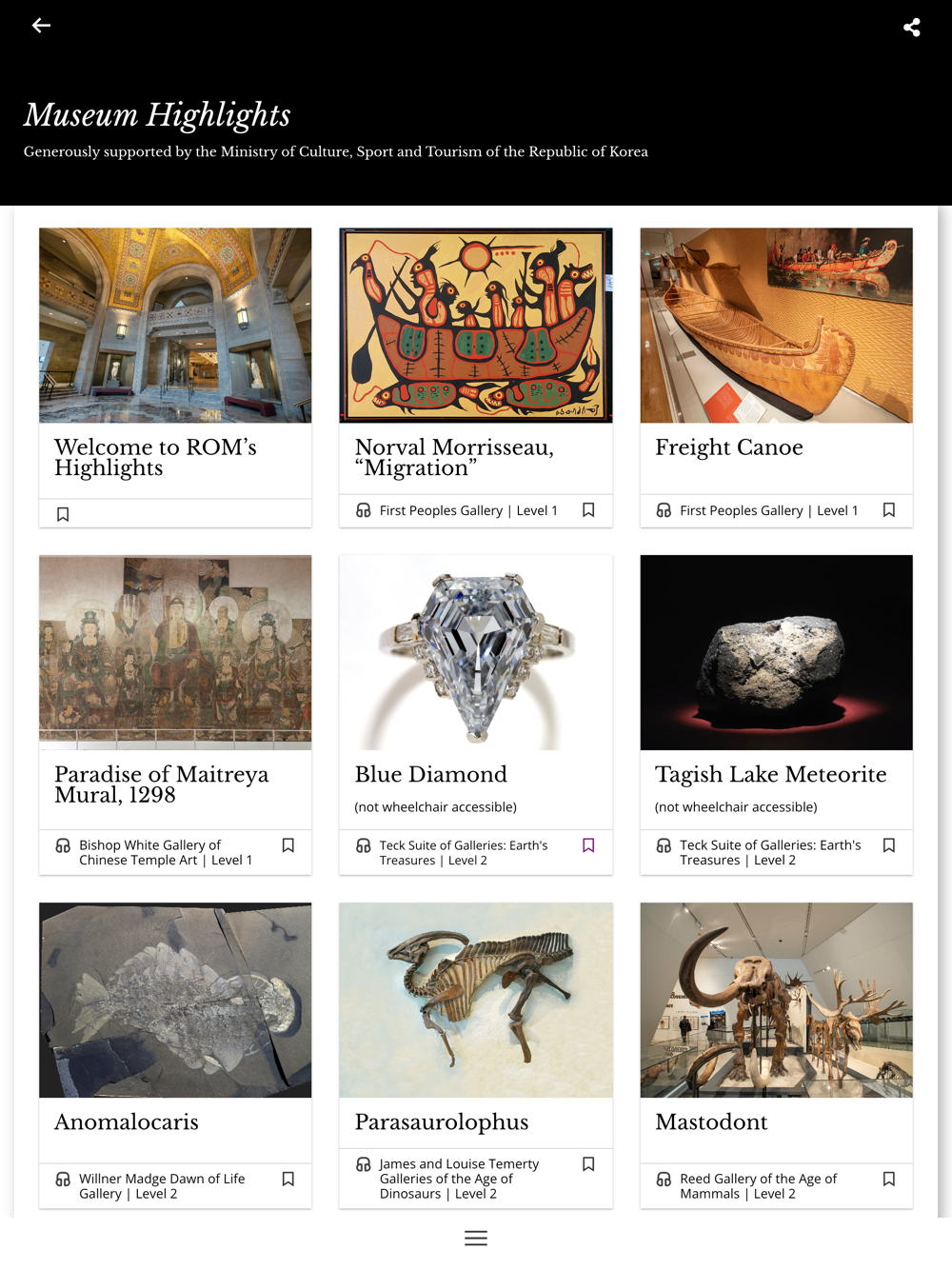Play audio guide for Norval Morrisseau Migration

[364, 510]
